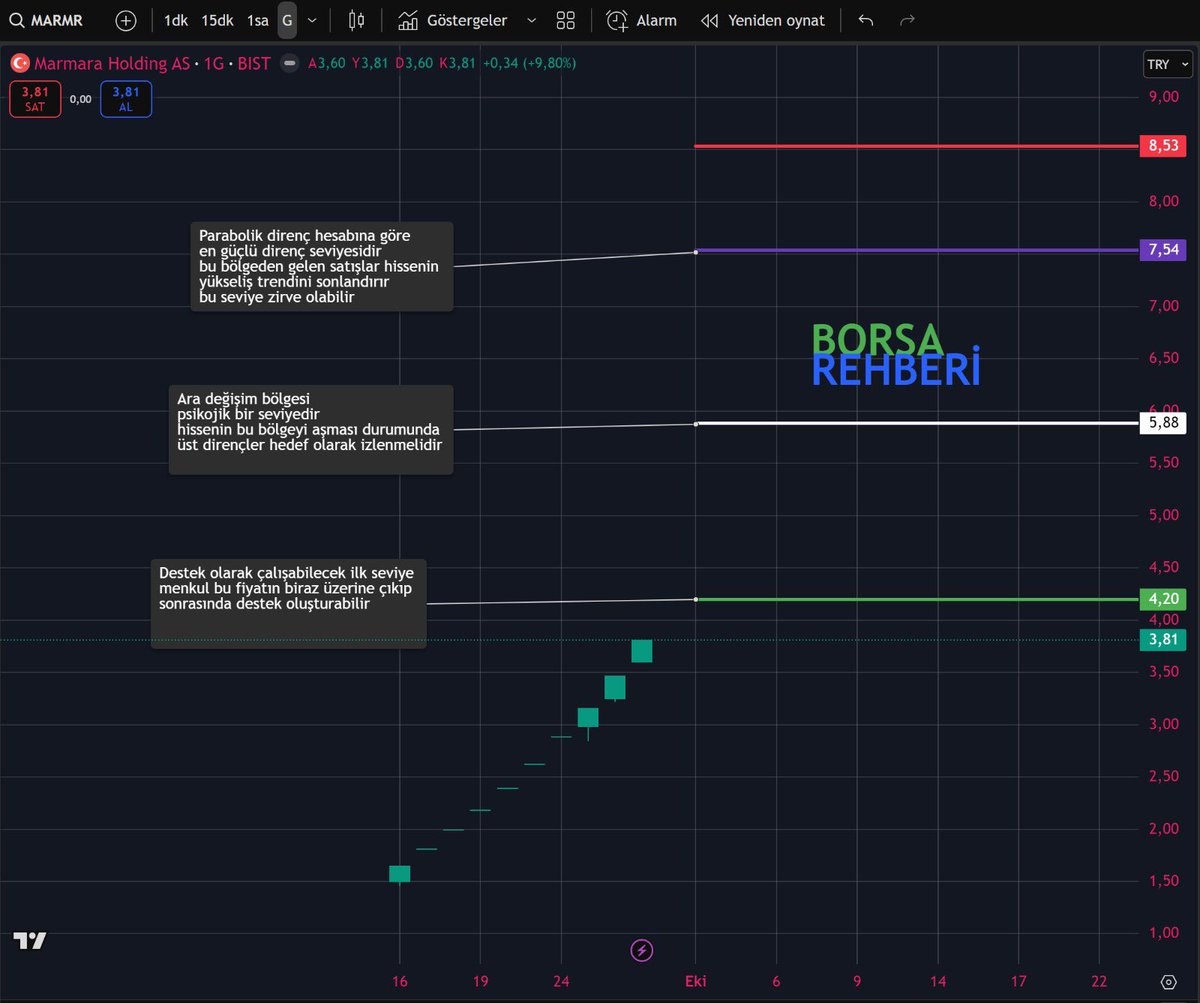Viewport: 1200px width, 1003px height.
Task: Open the TRY currency dropdown
Action: 1168,64
